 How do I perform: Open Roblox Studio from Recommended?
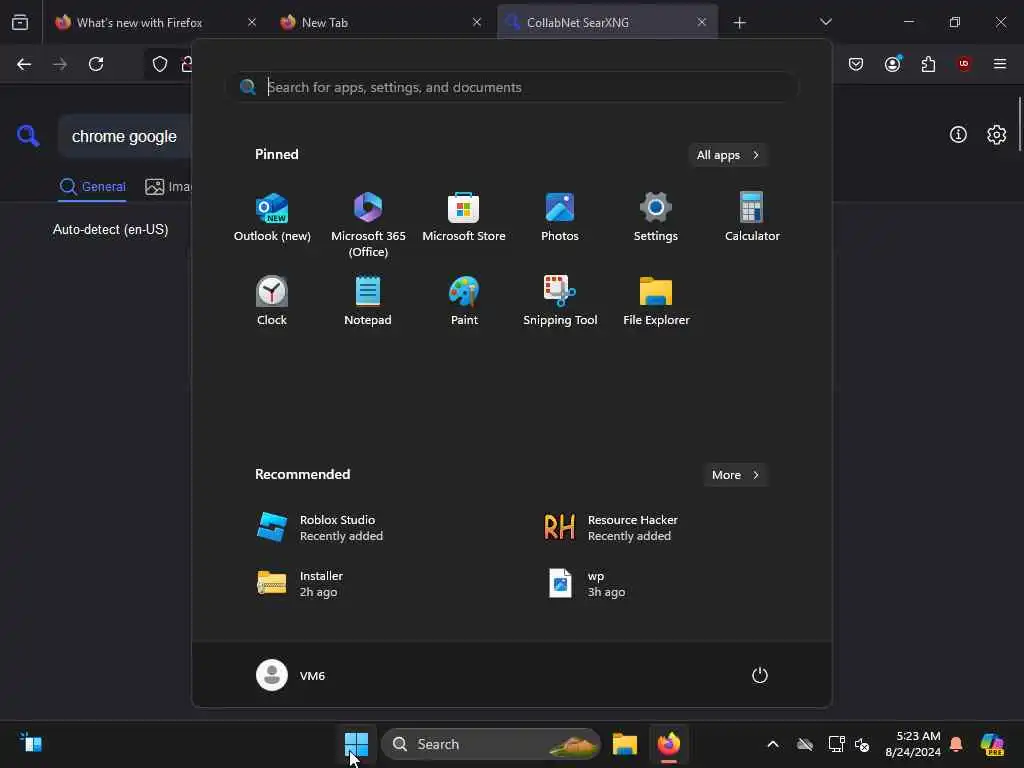click(x=320, y=528)
